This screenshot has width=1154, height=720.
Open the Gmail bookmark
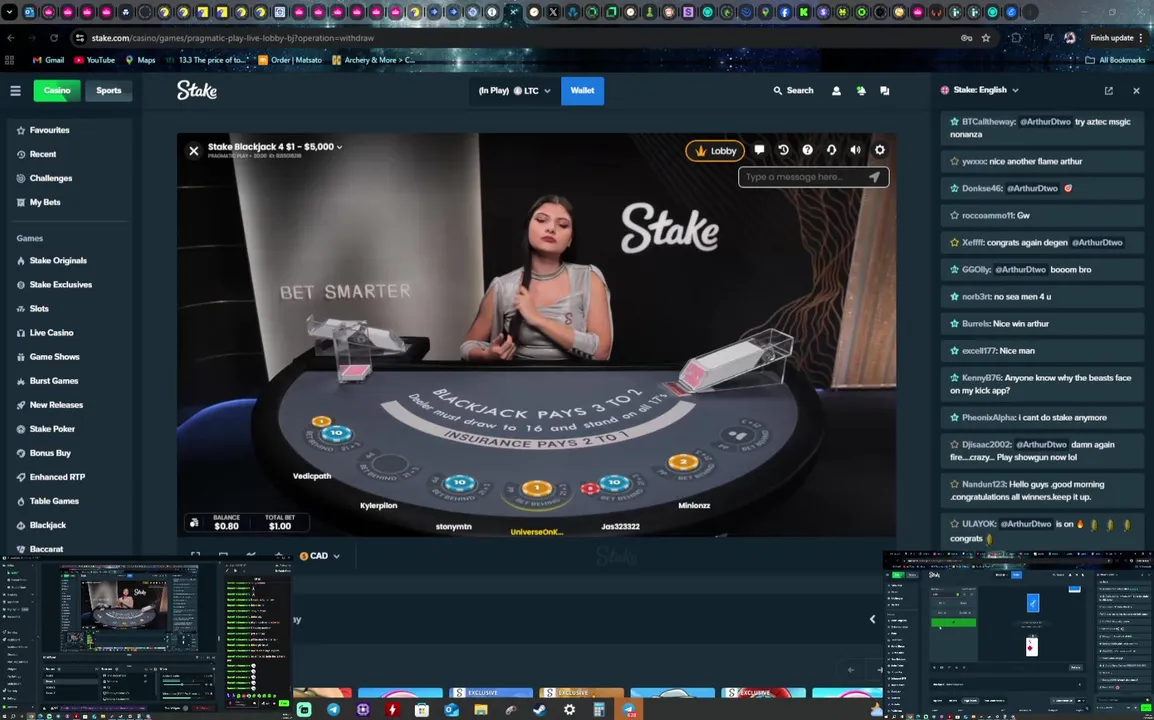click(49, 60)
